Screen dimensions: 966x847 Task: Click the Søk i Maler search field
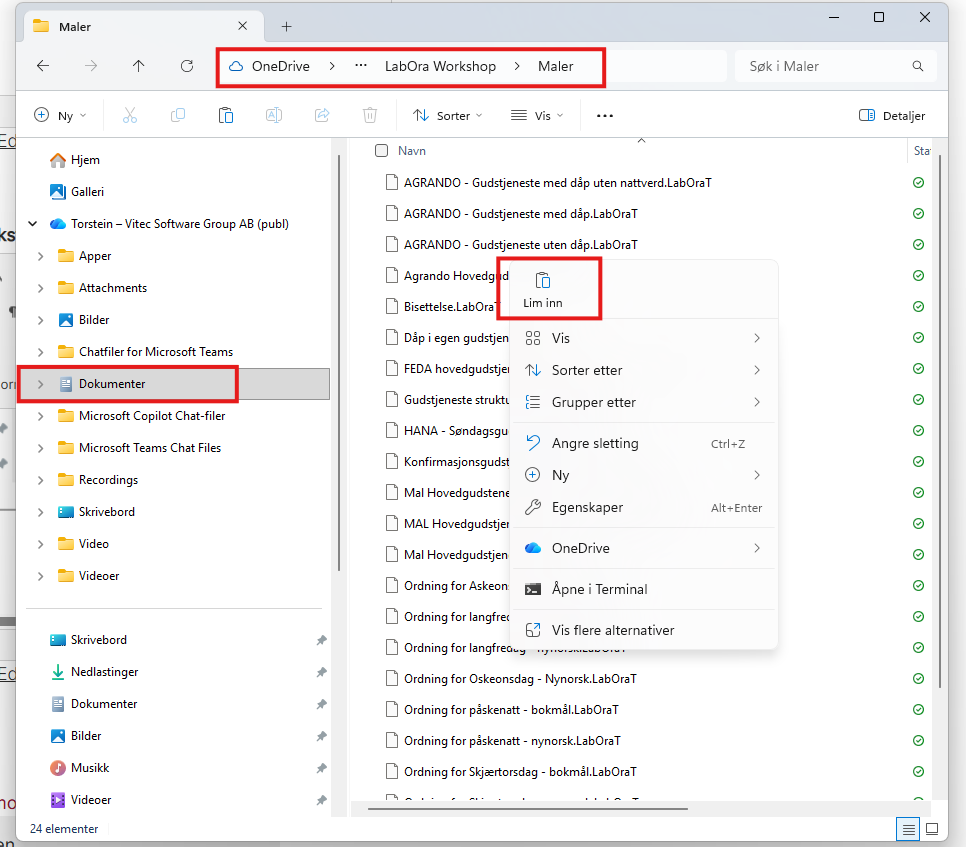(825, 66)
